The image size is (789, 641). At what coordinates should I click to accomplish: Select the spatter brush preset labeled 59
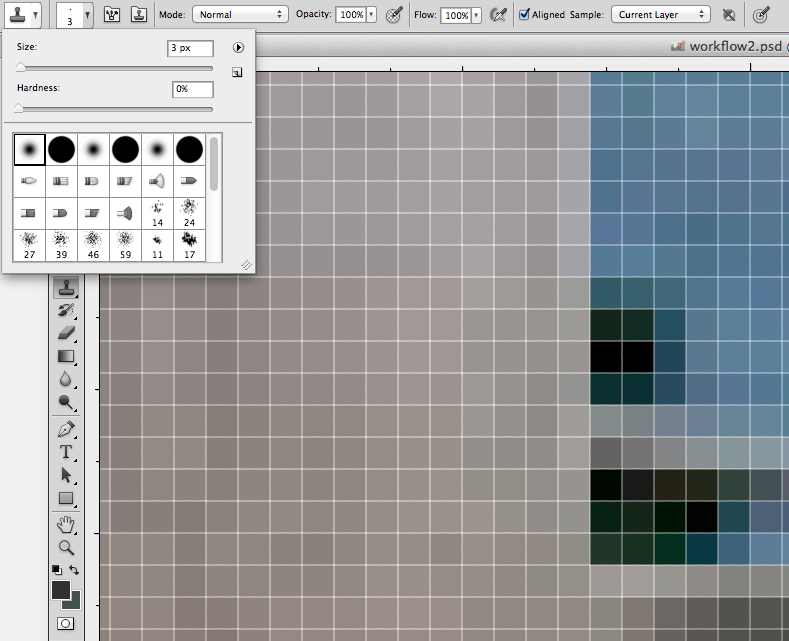click(125, 246)
